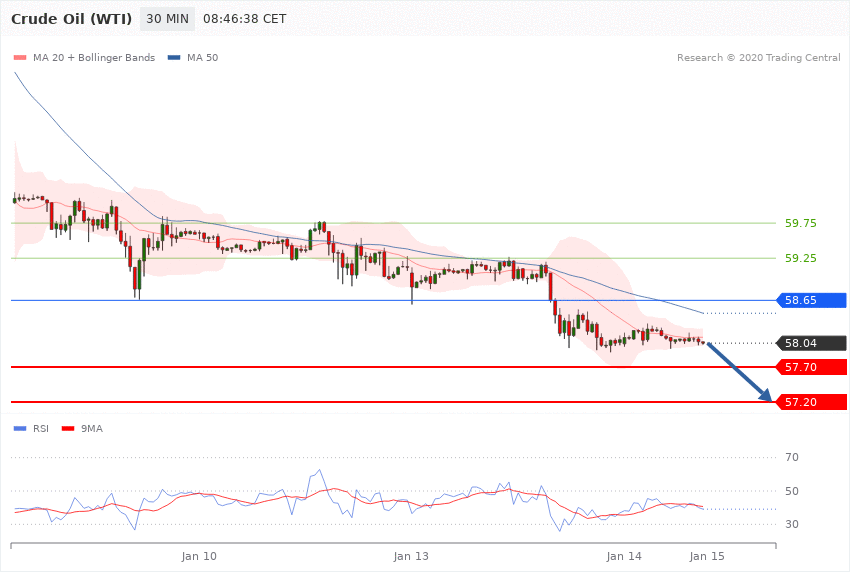
Task: Click the RSI 70 axis label
Action: [792, 457]
